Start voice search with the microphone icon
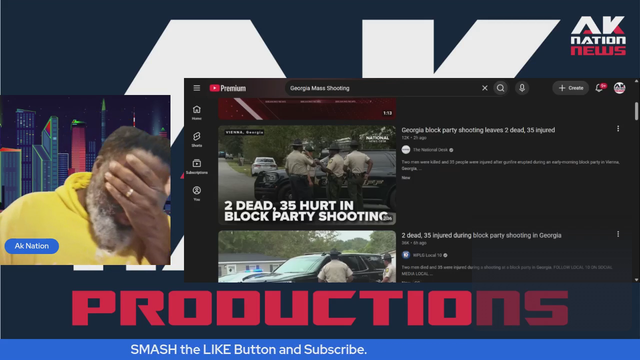Viewport: 640px width, 360px height. pyautogui.click(x=522, y=88)
